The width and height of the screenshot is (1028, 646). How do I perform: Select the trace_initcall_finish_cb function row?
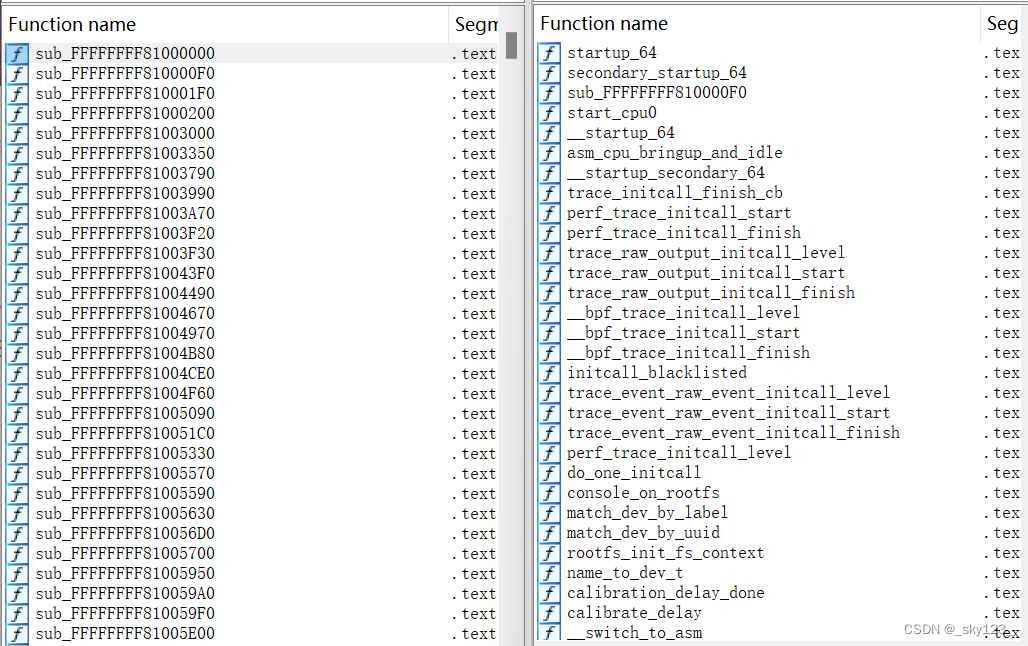(x=674, y=193)
